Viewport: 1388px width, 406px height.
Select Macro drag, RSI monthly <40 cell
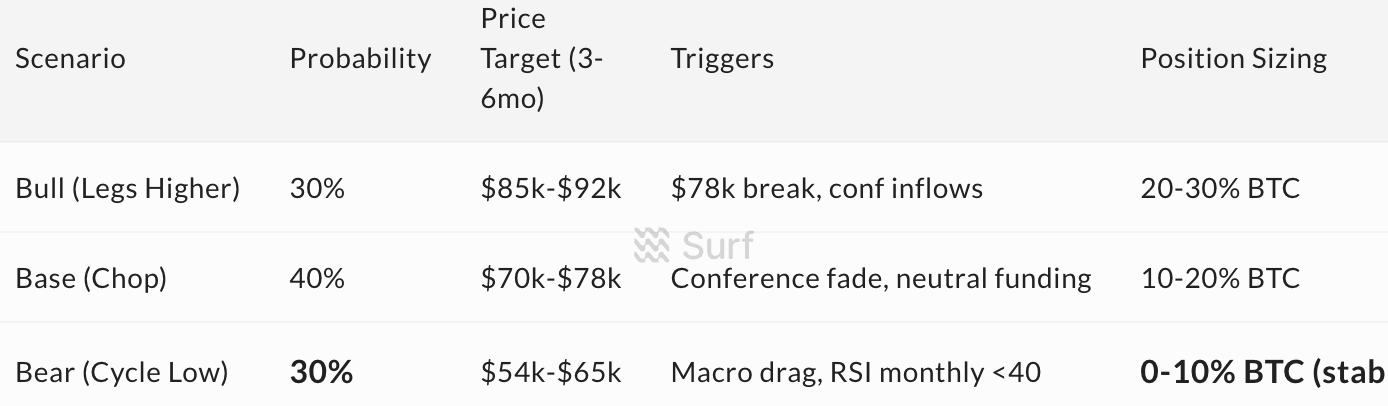856,373
